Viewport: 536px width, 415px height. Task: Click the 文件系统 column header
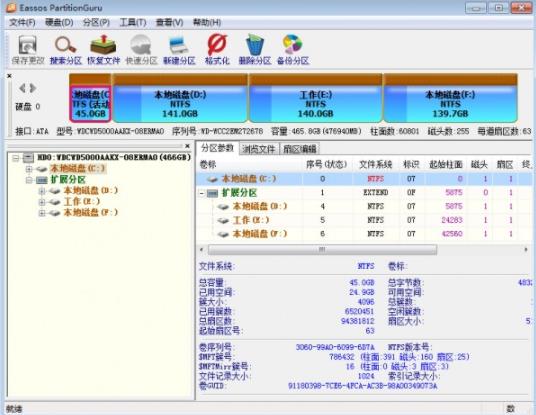point(375,165)
